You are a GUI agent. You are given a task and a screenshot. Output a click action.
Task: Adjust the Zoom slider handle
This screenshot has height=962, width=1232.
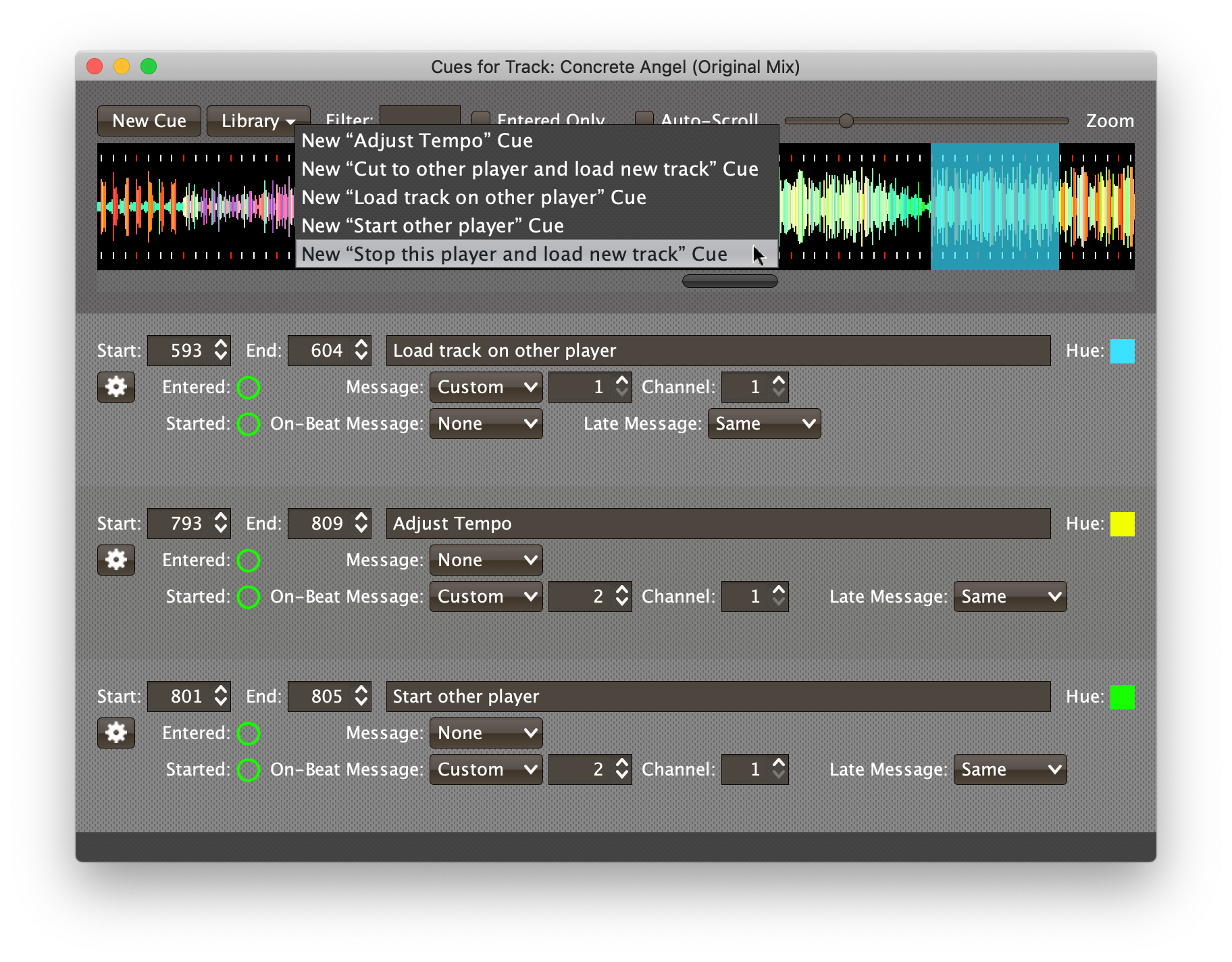click(x=846, y=121)
